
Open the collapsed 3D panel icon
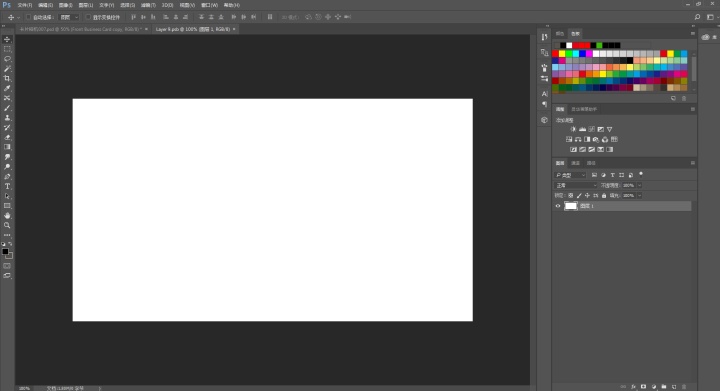[544, 120]
